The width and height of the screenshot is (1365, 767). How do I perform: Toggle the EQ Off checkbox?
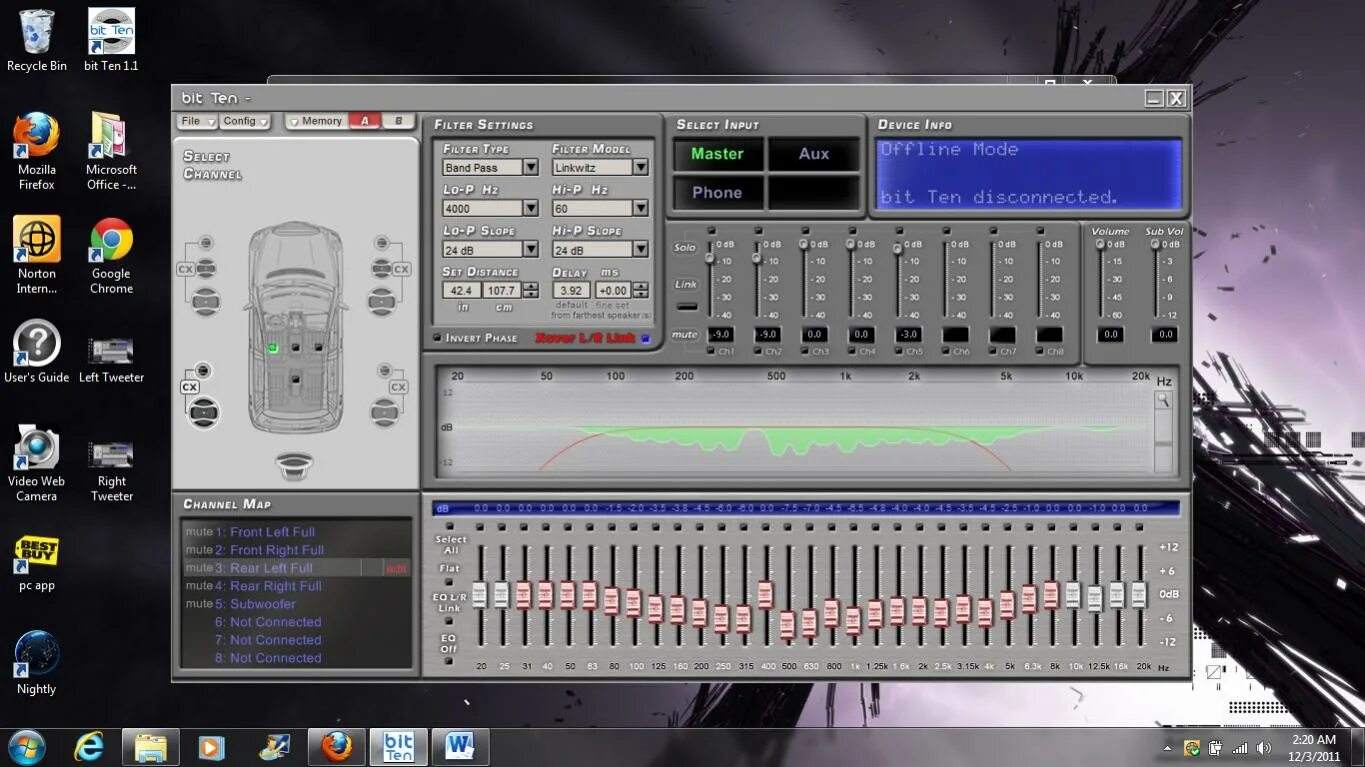click(x=448, y=661)
